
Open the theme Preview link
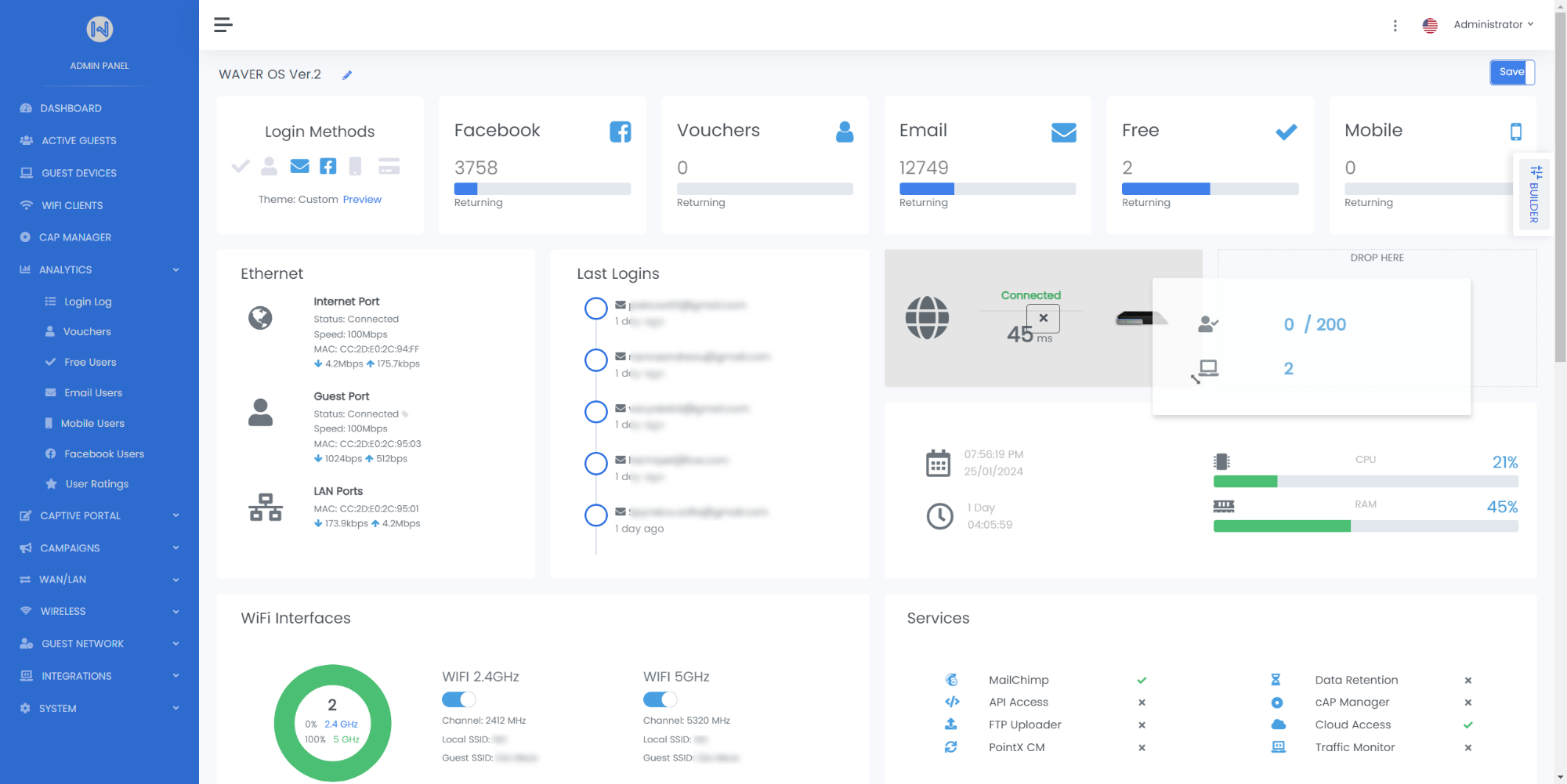[362, 200]
